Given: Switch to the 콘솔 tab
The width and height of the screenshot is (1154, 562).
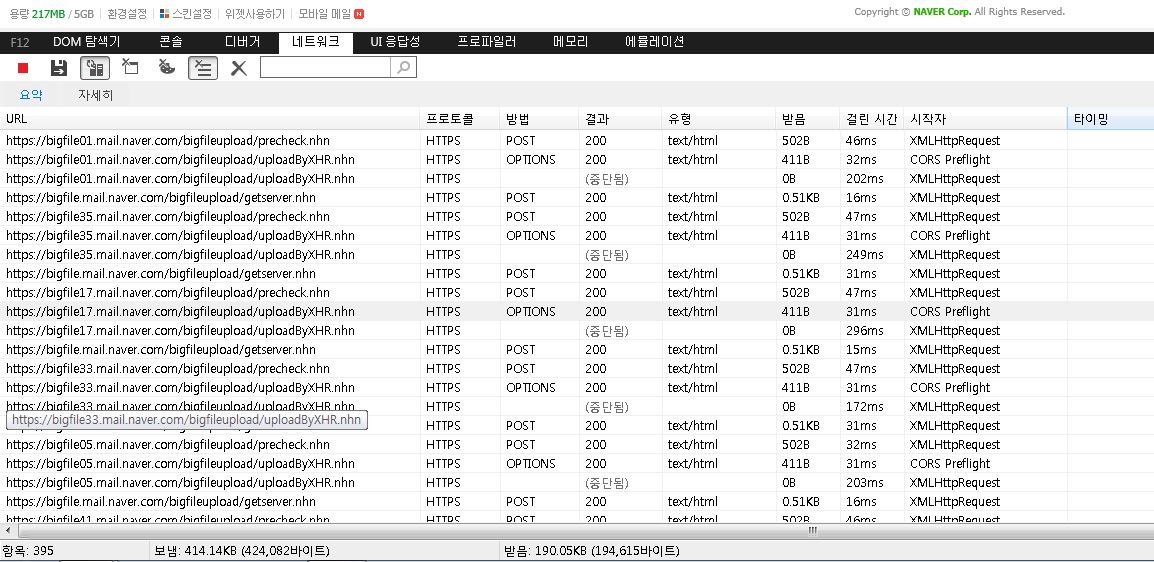Looking at the screenshot, I should [x=171, y=42].
